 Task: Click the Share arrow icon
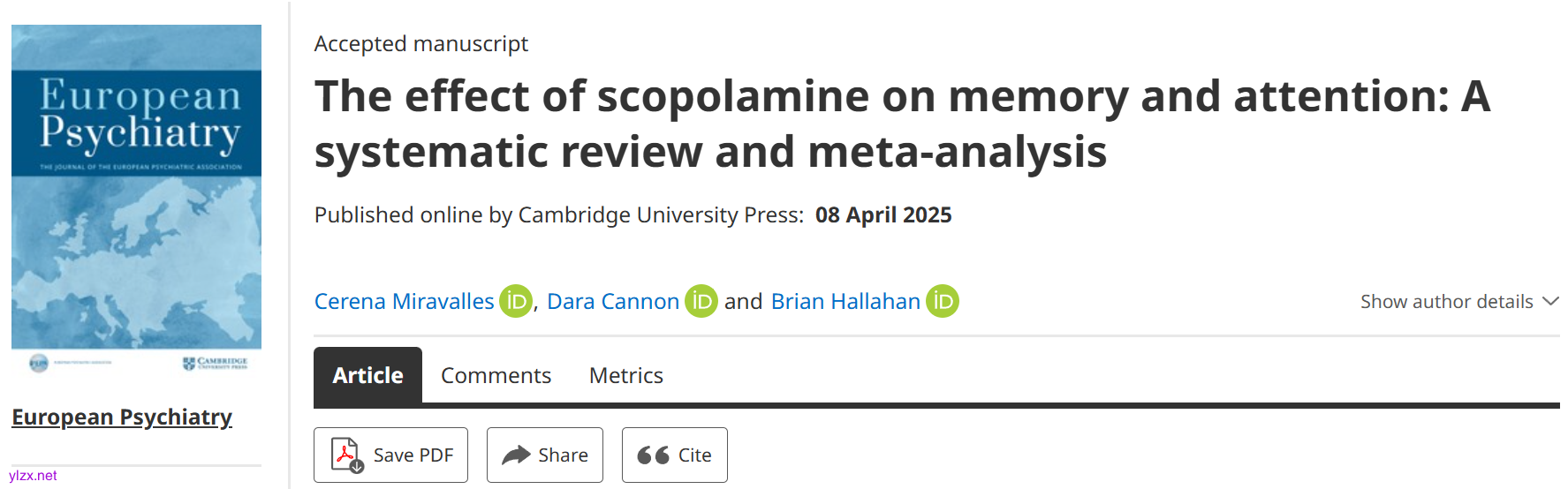point(516,455)
